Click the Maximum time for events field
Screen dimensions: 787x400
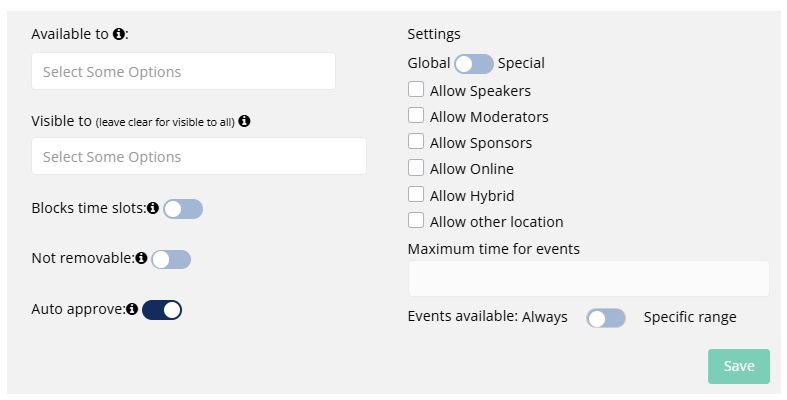pyautogui.click(x=588, y=278)
